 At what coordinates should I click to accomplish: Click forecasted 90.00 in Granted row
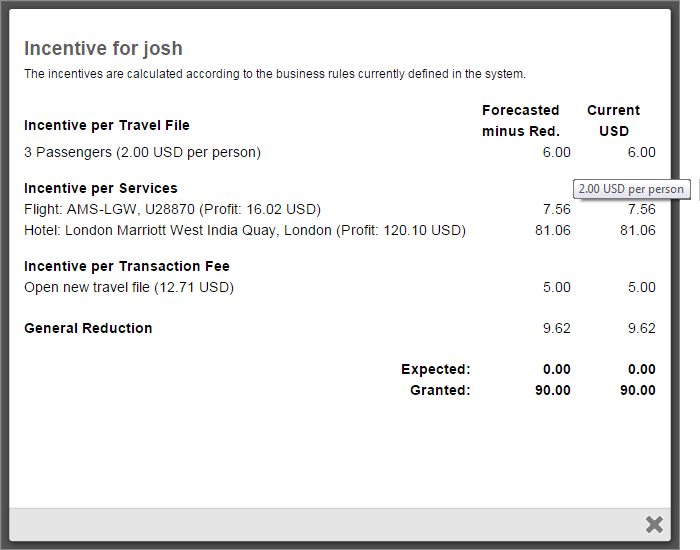point(553,390)
